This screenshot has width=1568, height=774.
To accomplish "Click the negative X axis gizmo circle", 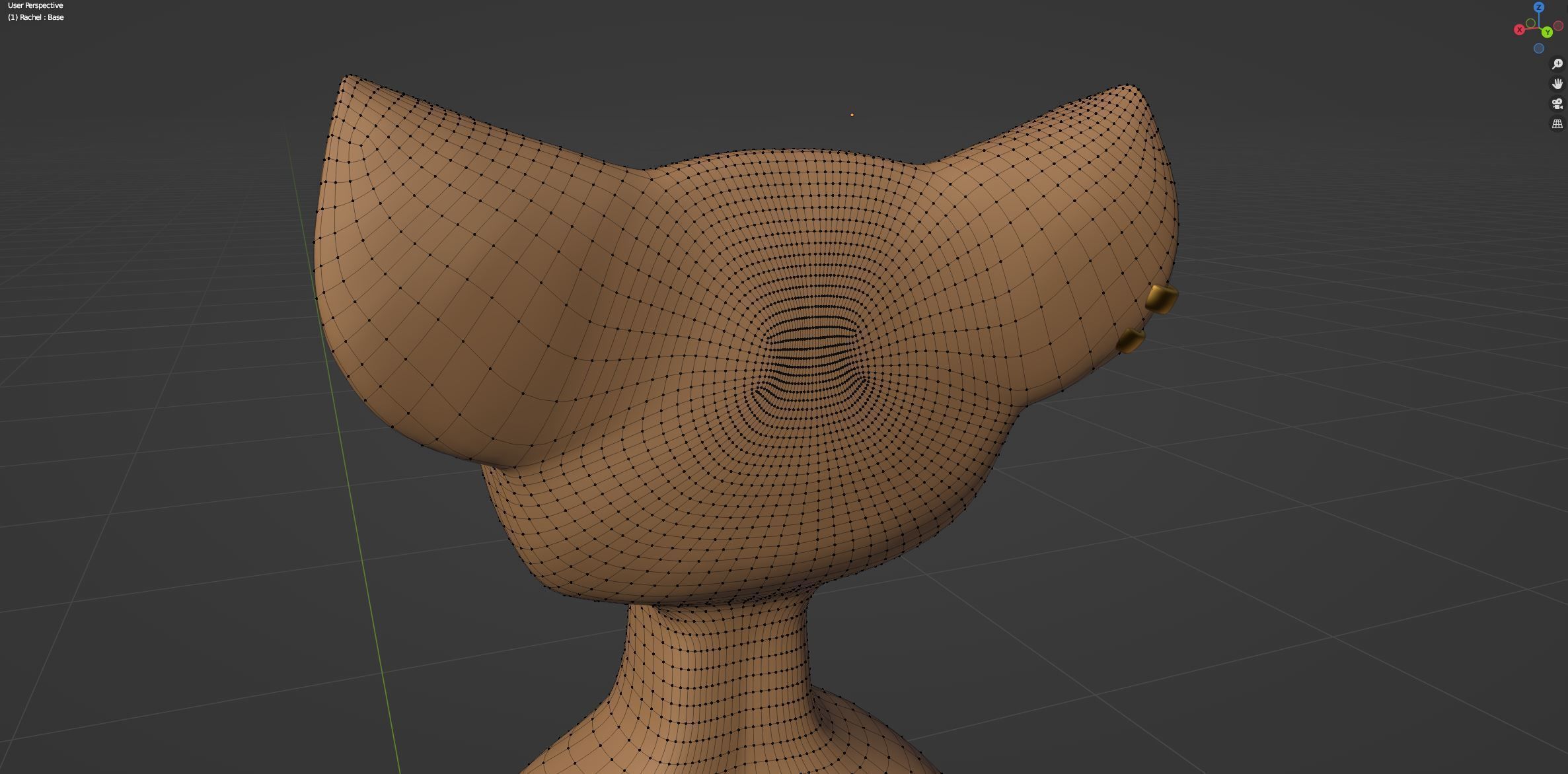I will click(x=1559, y=26).
